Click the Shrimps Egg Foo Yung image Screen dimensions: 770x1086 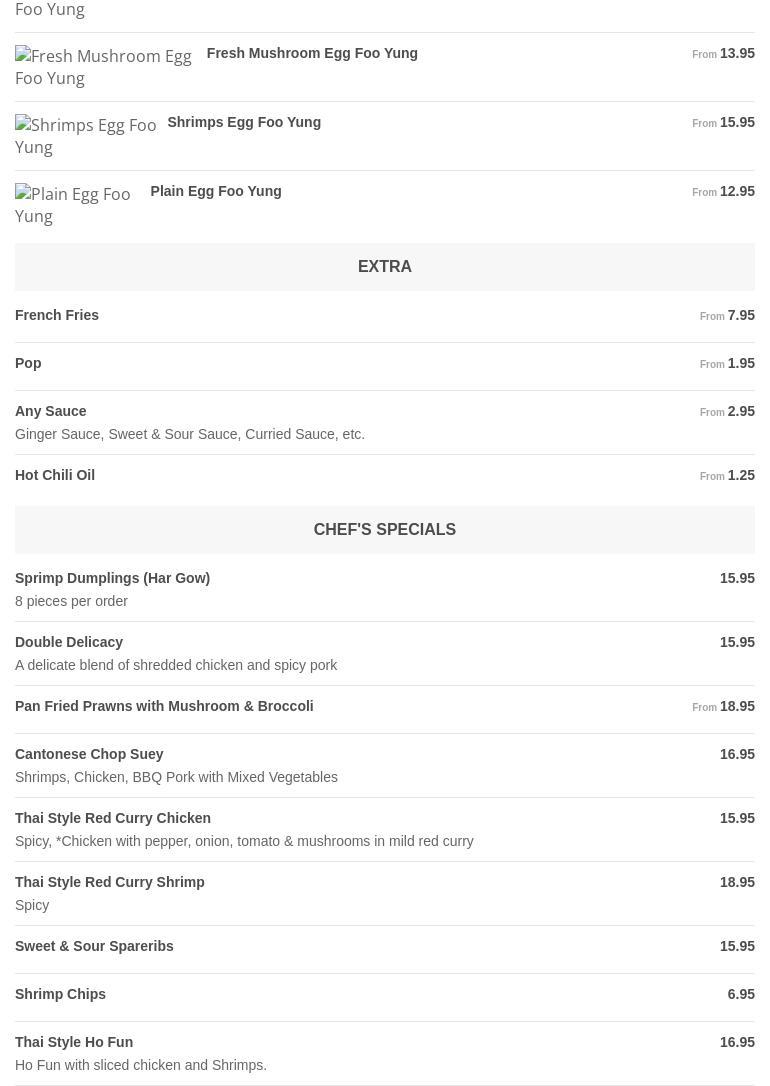tap(86, 136)
